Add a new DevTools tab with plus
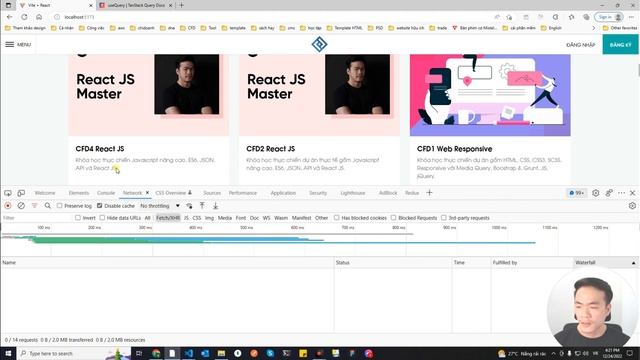Image resolution: width=640 pixels, height=360 pixels. (x=429, y=193)
